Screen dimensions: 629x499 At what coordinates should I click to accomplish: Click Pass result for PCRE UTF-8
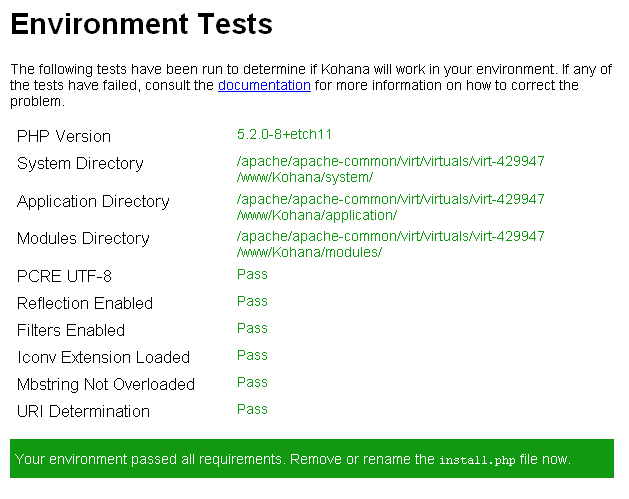click(252, 274)
